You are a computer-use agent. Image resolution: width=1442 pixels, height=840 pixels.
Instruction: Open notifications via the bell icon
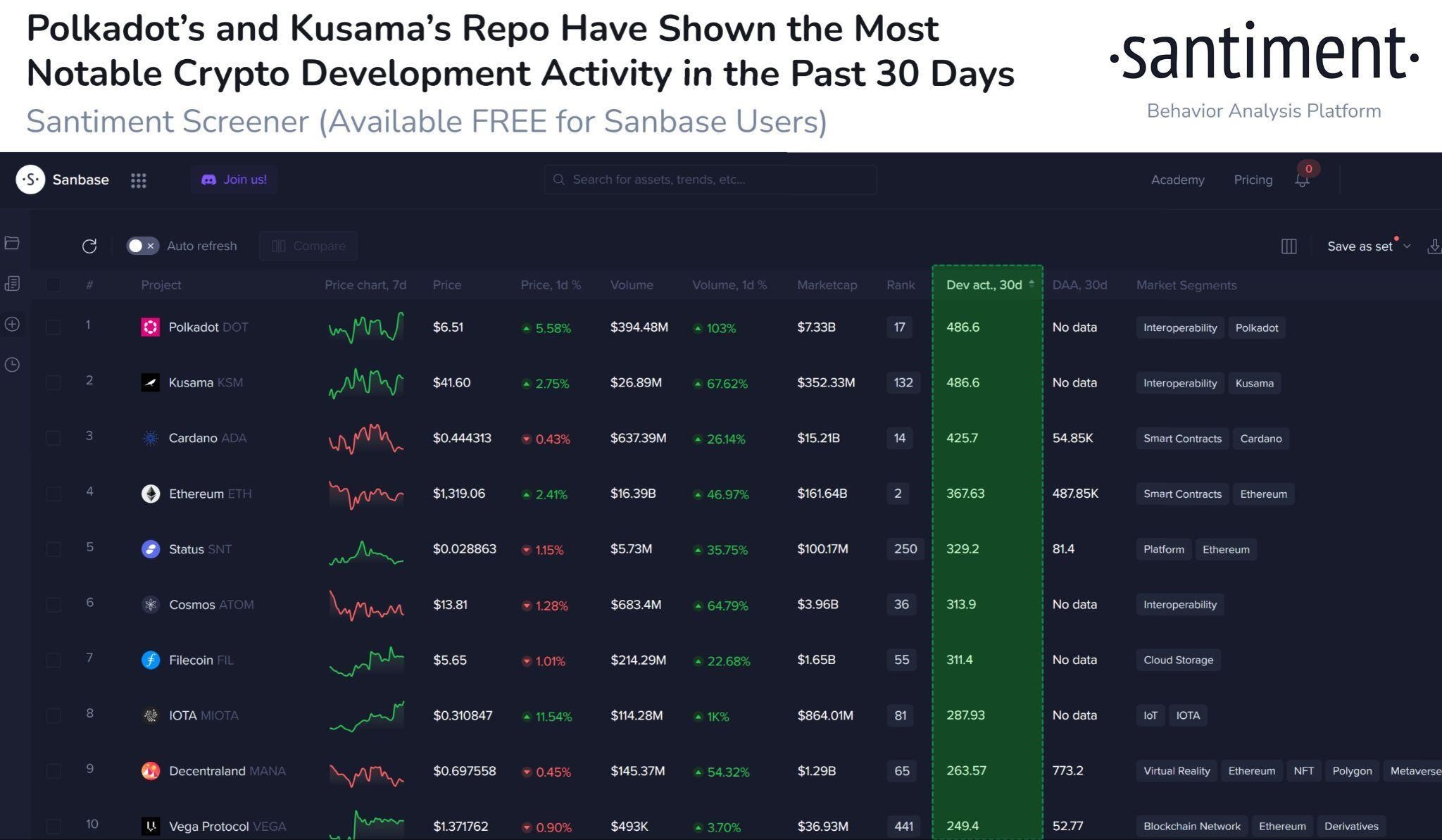coord(1300,180)
